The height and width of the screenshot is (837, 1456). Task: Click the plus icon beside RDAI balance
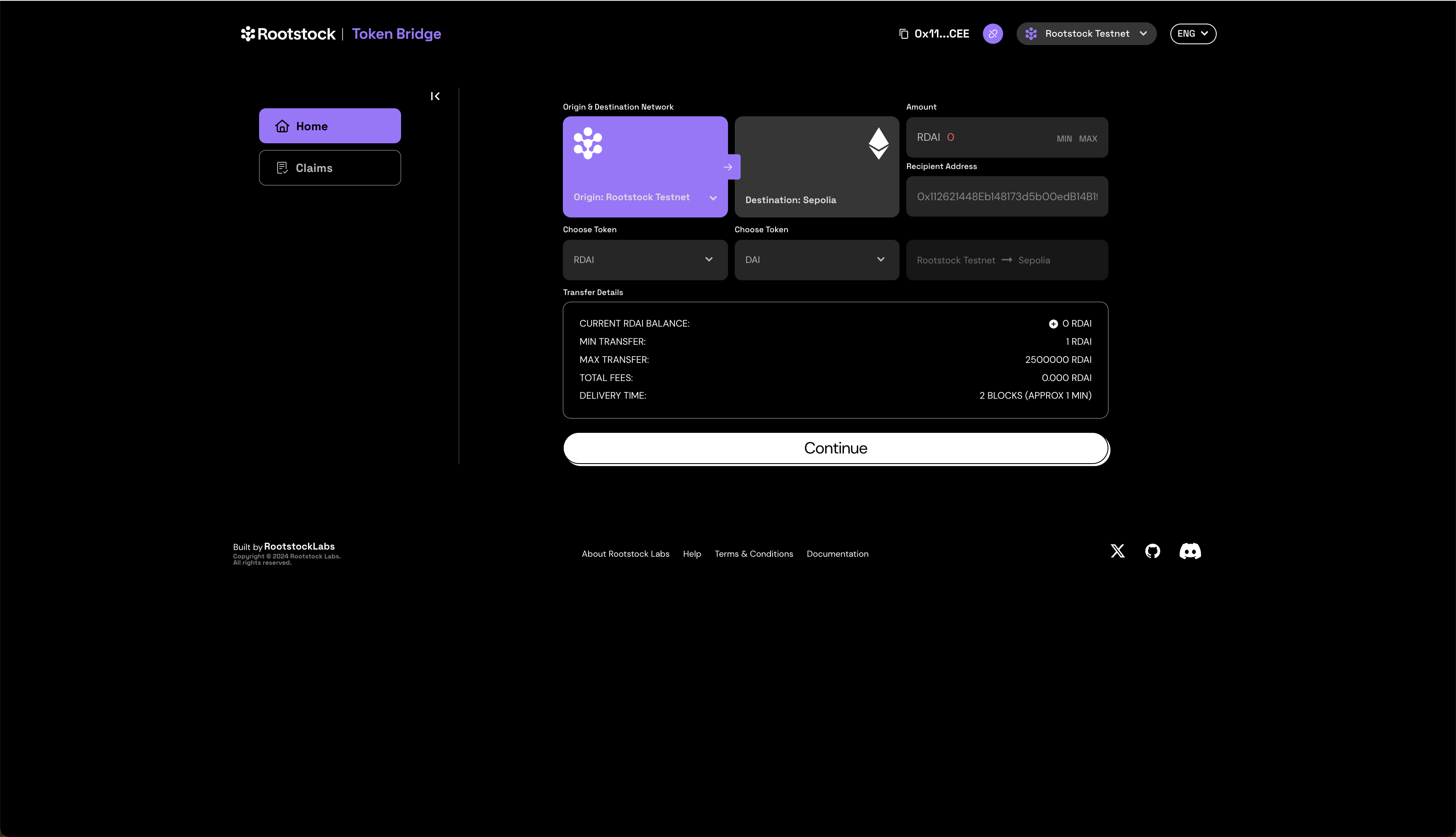(x=1053, y=324)
